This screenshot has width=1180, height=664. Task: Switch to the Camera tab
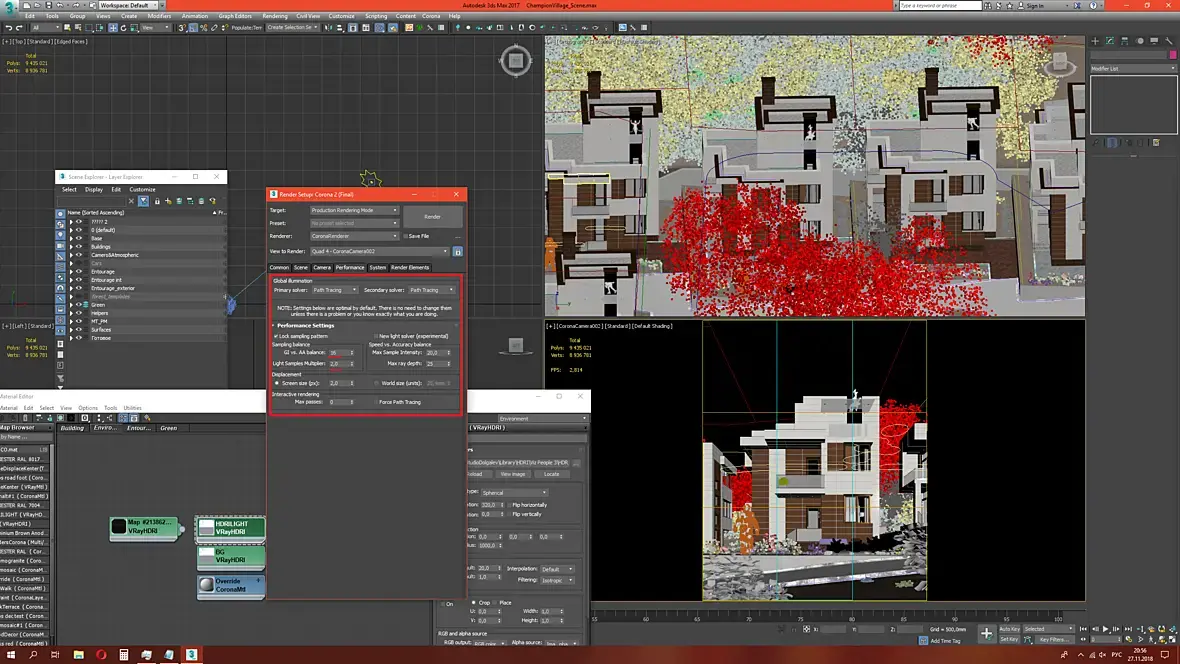coord(322,268)
